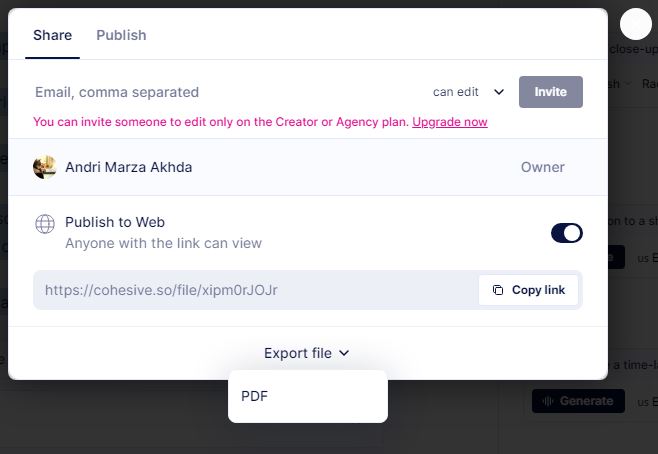This screenshot has width=658, height=454.
Task: Click the copy icon in Copy link
Action: coord(498,290)
